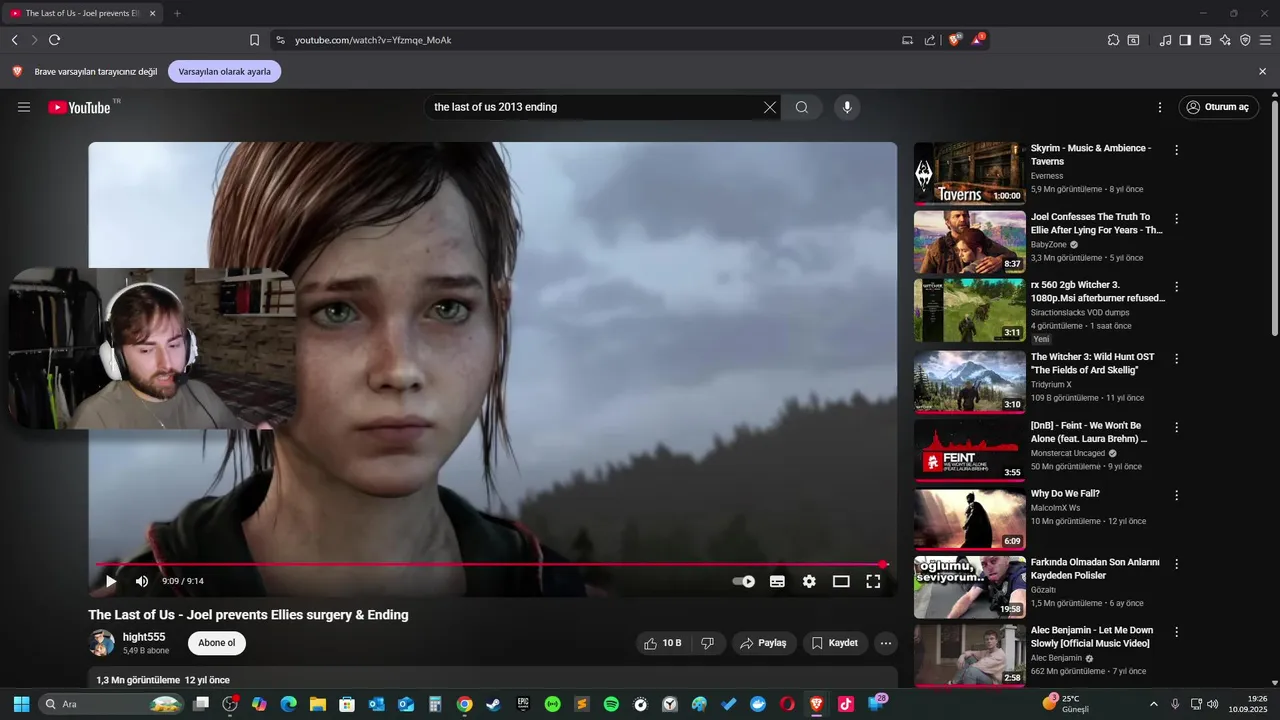Toggle the autoplay switch in the player
1280x720 pixels.
coord(744,581)
